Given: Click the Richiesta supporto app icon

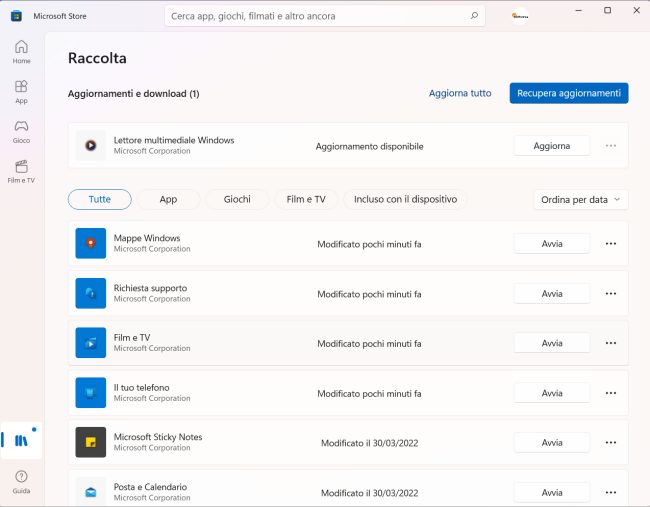Looking at the screenshot, I should [91, 293].
